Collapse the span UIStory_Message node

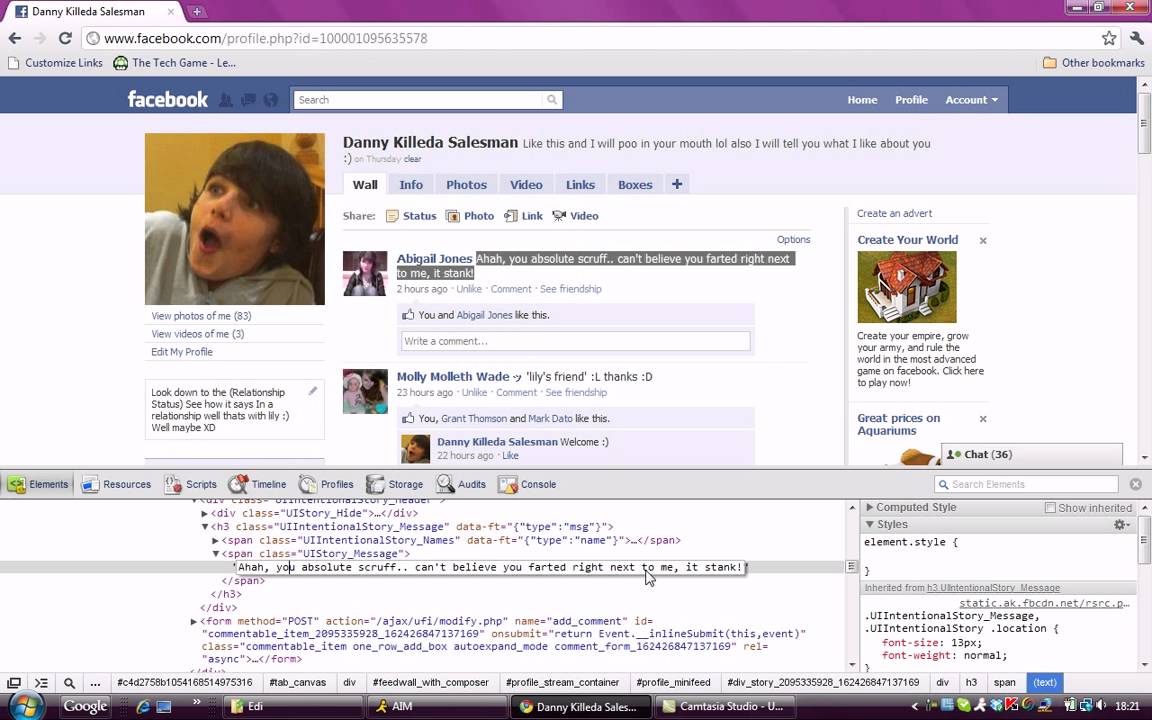216,554
